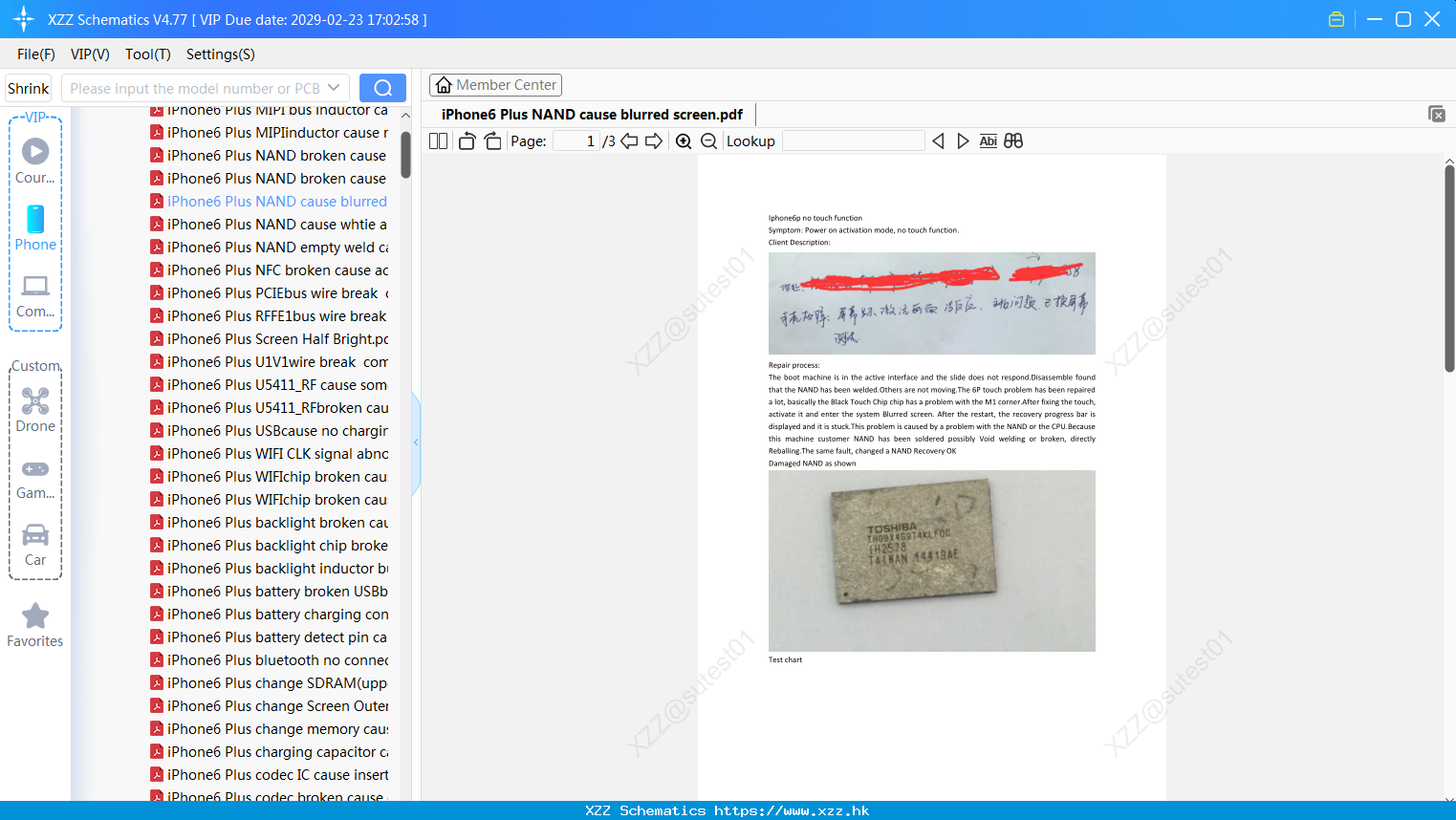Viewport: 1456px width, 820px height.
Task: Select iPhone6 Plus NAND cause blurred screen.pdf tab
Action: coord(592,115)
